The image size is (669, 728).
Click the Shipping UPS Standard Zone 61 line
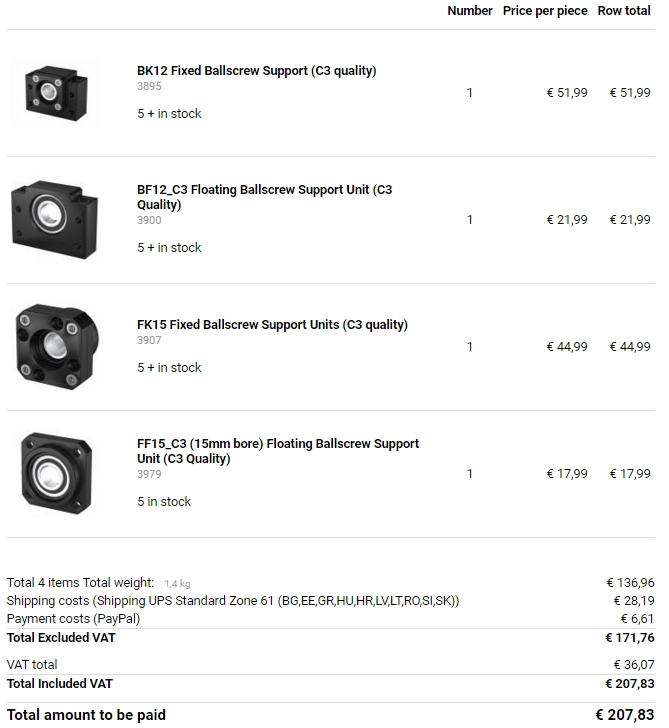point(233,601)
